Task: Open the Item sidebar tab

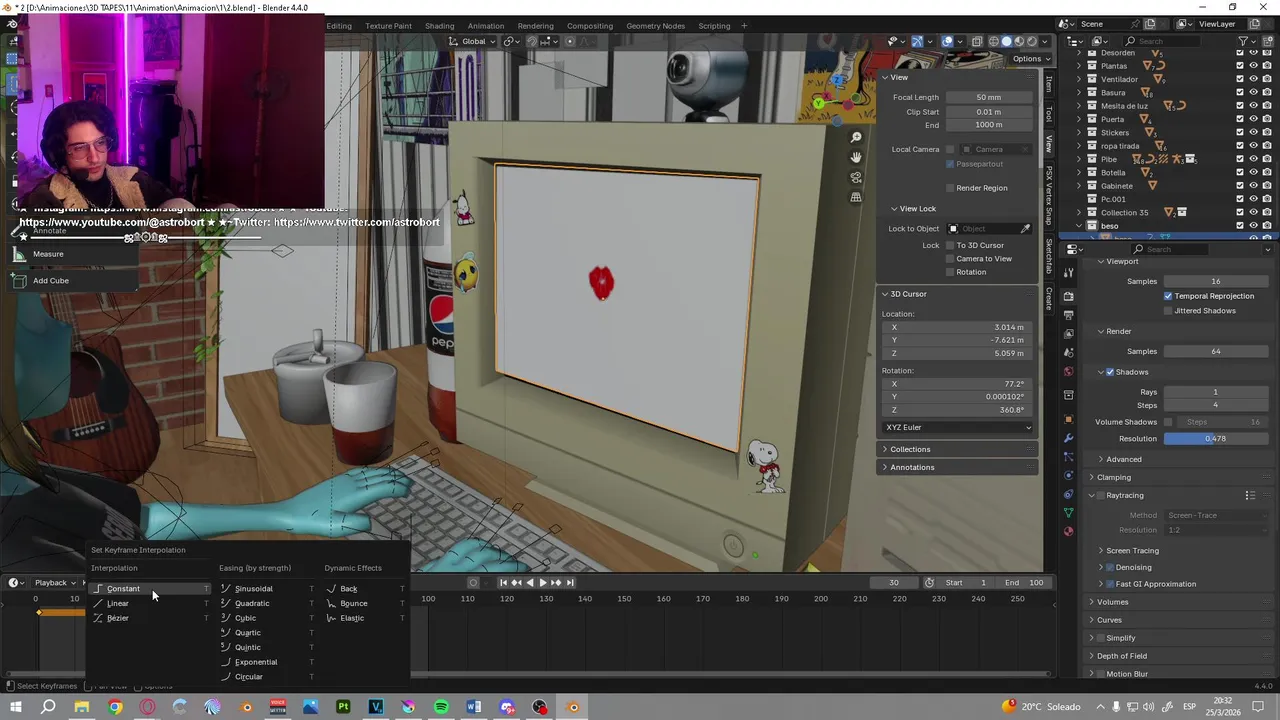Action: coord(1049,84)
